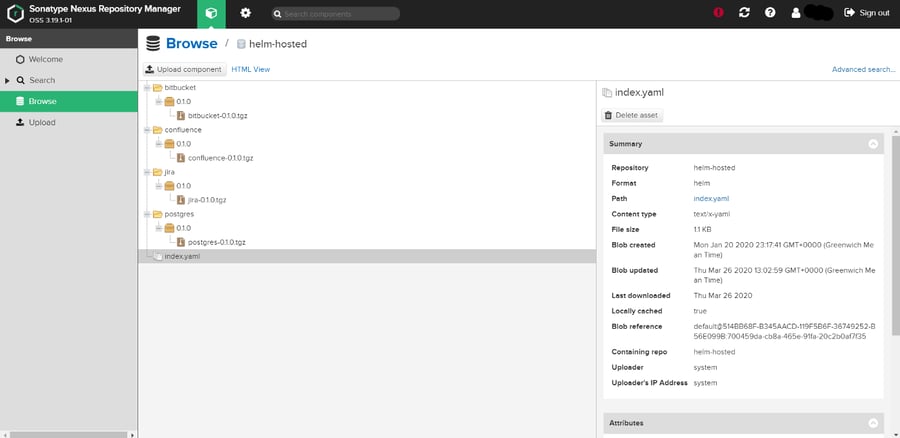
Task: Collapse the 0.1.0 node under bitbucket
Action: (159, 102)
